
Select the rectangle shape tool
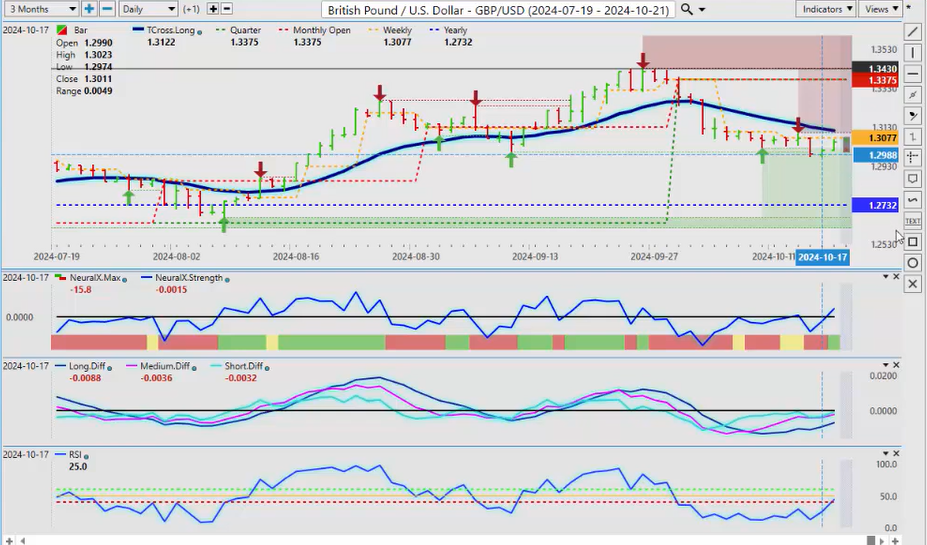coord(913,241)
